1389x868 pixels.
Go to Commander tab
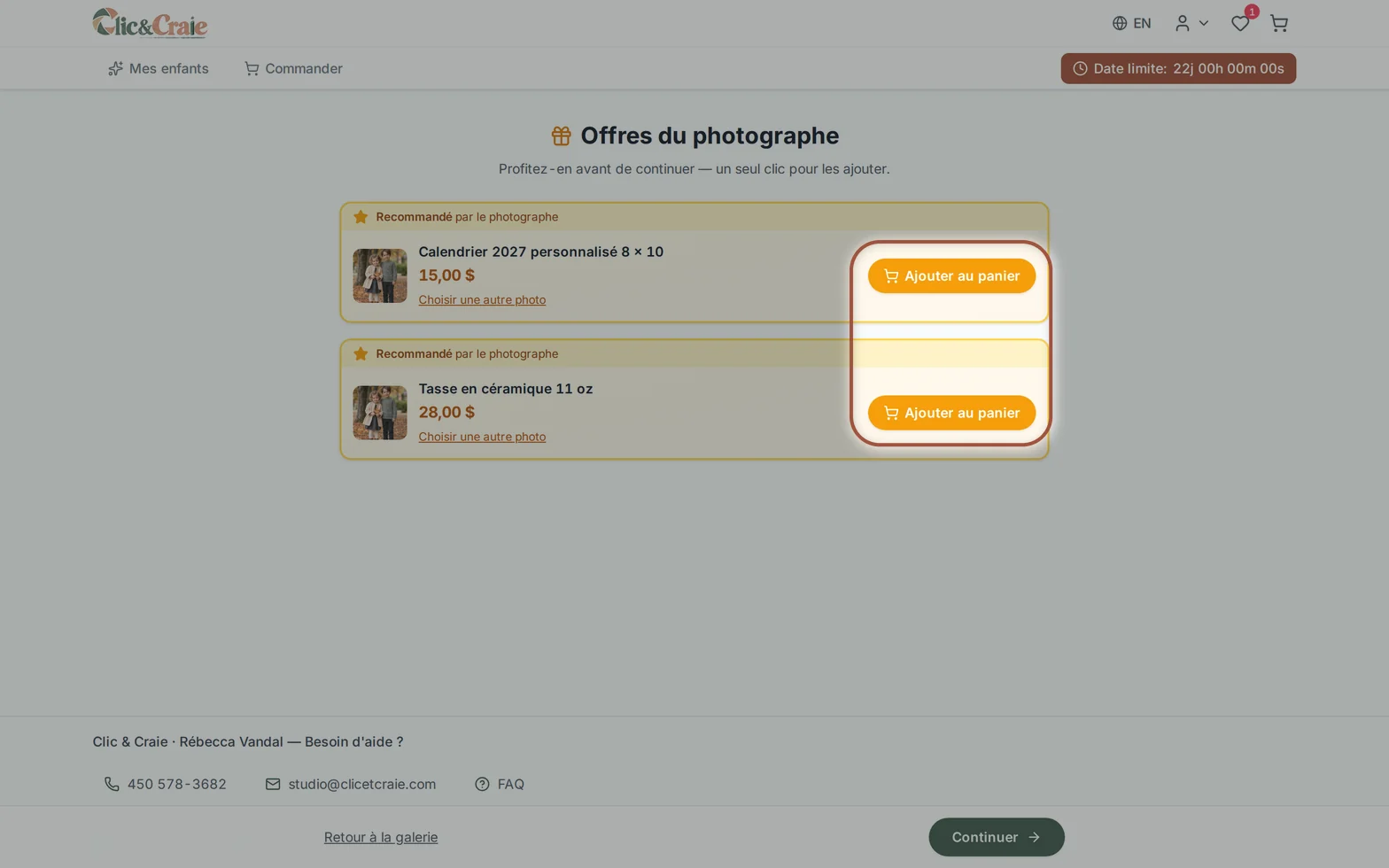click(x=293, y=68)
